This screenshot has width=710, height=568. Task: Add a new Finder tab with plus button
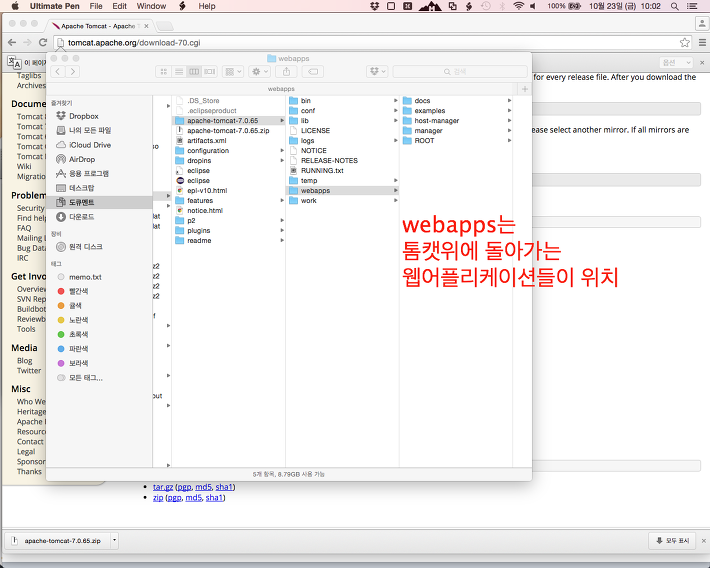tap(524, 89)
